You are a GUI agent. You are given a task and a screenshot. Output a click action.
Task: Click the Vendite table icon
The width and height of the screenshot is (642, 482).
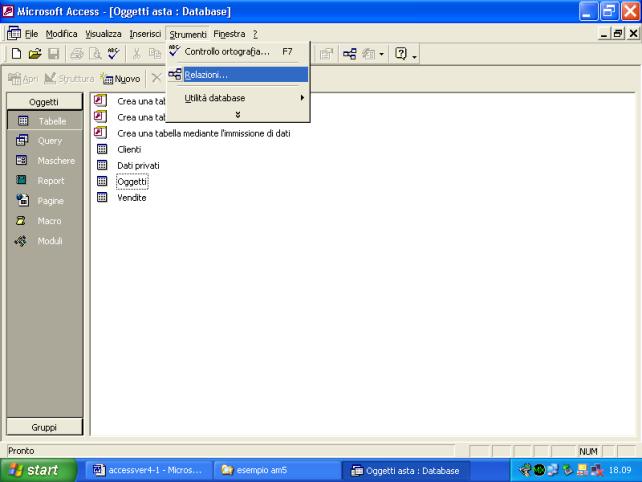click(x=102, y=197)
